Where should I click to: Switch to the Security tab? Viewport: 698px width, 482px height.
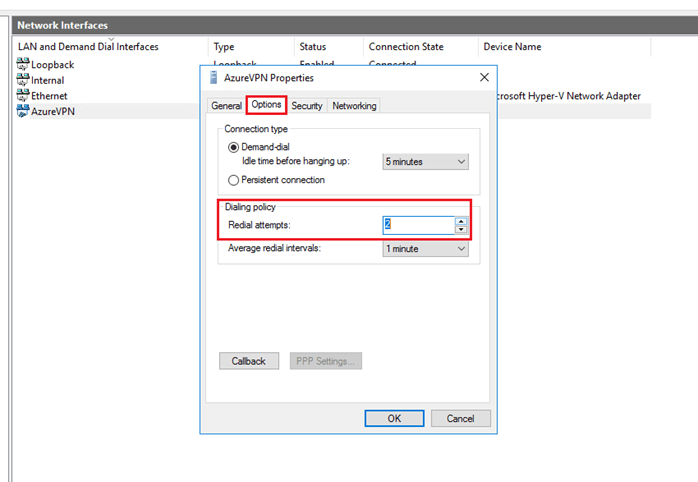point(307,106)
